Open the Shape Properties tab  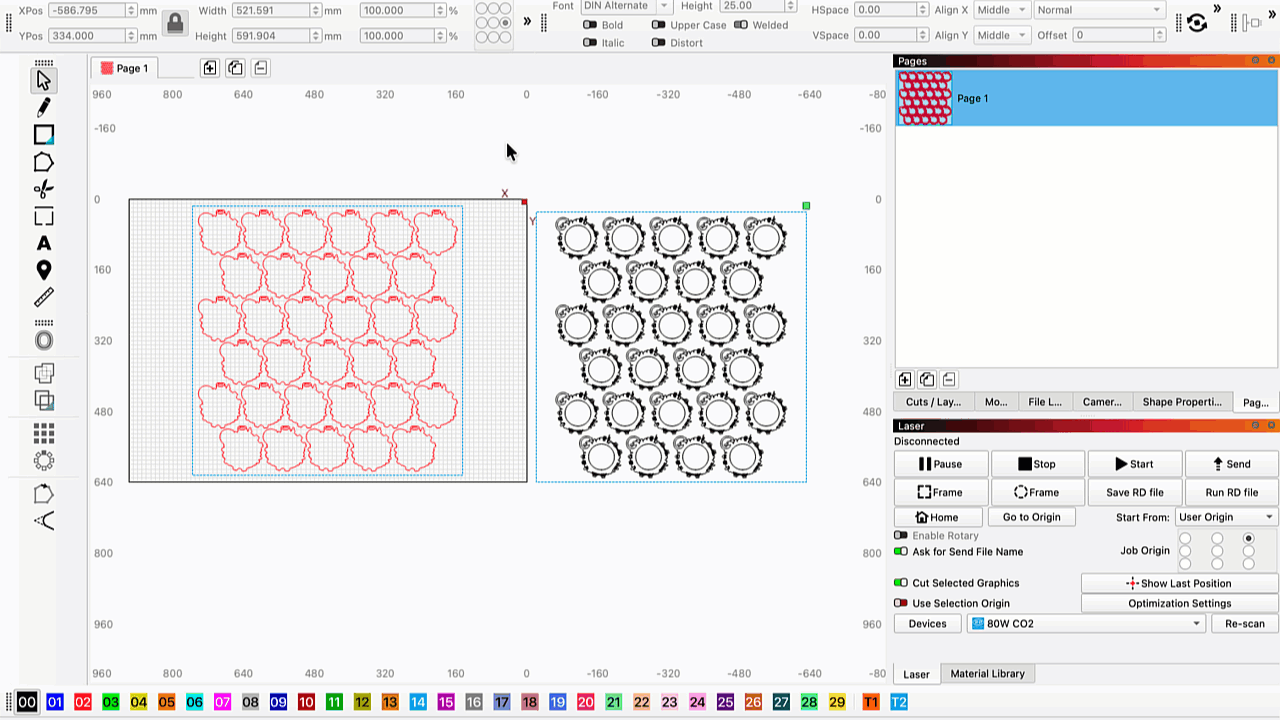pyautogui.click(x=1182, y=402)
